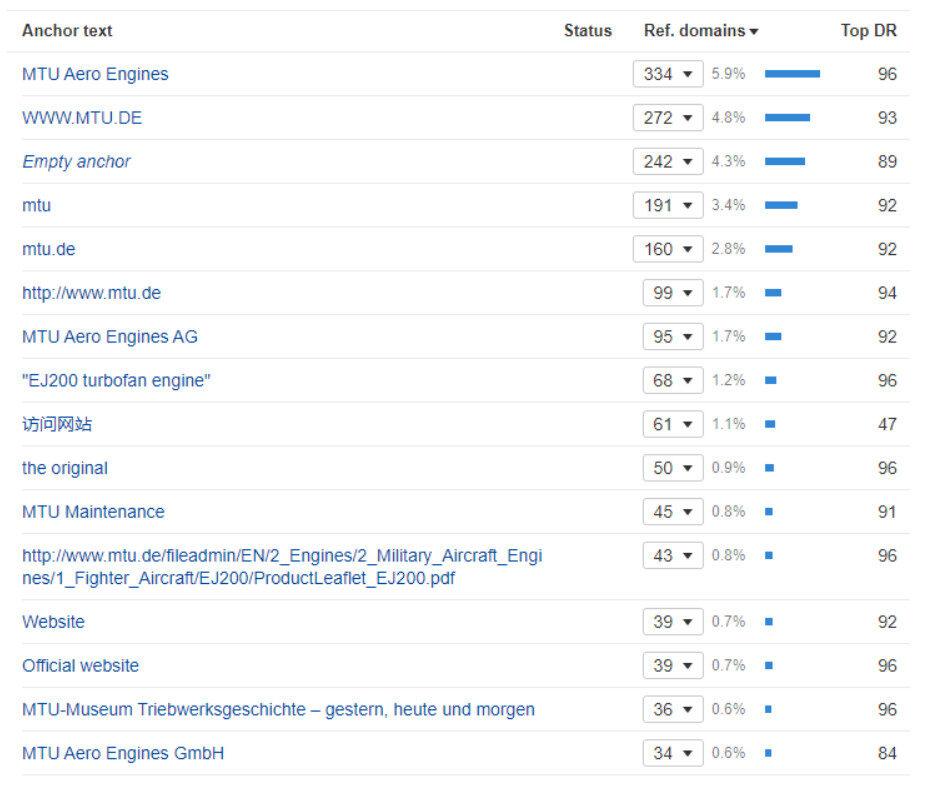This screenshot has width=928, height=790.
Task: Open the 191 referring domains dropdown
Action: click(x=668, y=206)
